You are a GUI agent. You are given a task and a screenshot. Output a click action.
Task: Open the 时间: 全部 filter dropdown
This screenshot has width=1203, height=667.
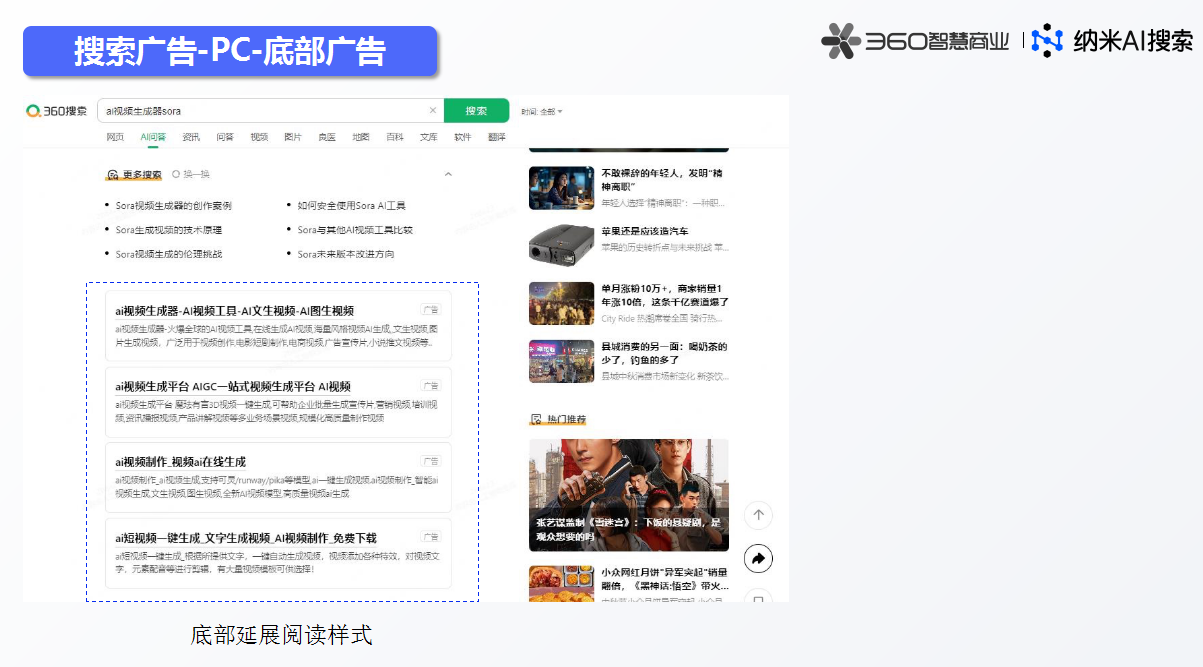point(542,111)
